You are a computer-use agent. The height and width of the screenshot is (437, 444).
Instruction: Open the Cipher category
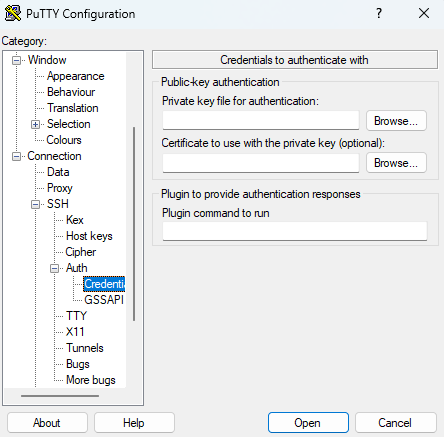(81, 252)
